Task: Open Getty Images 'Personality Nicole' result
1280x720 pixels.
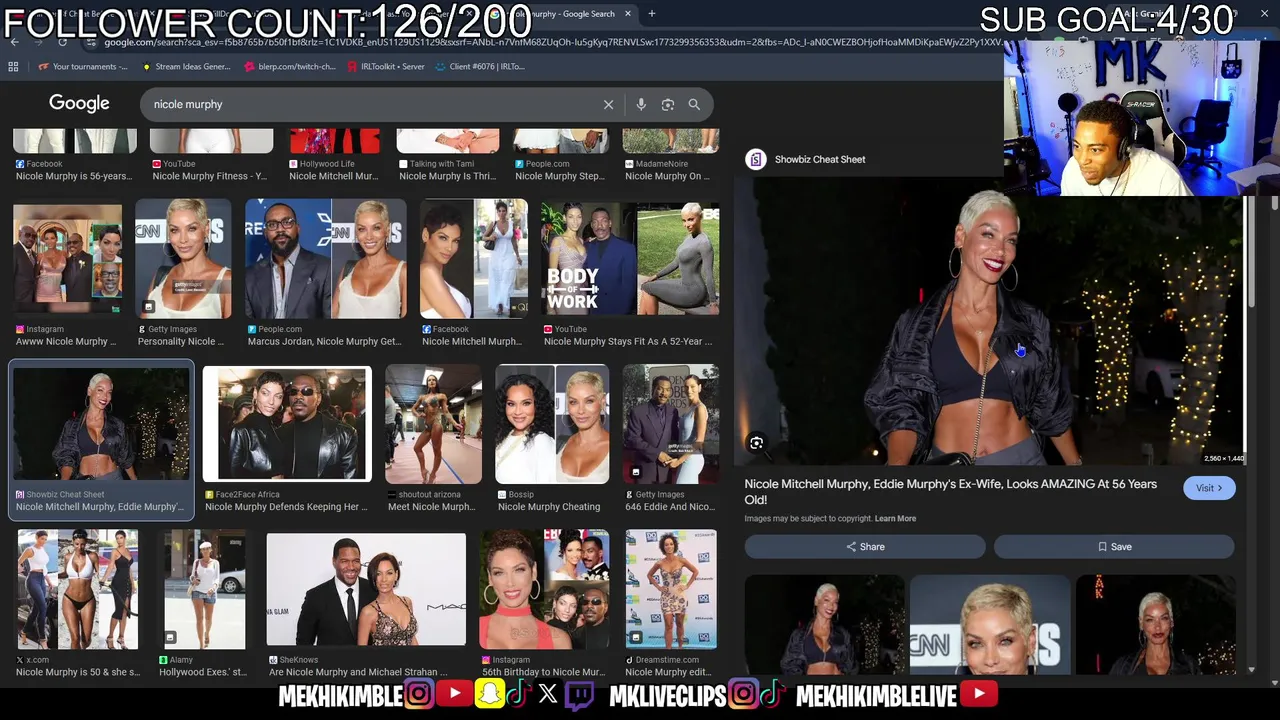Action: pos(183,259)
